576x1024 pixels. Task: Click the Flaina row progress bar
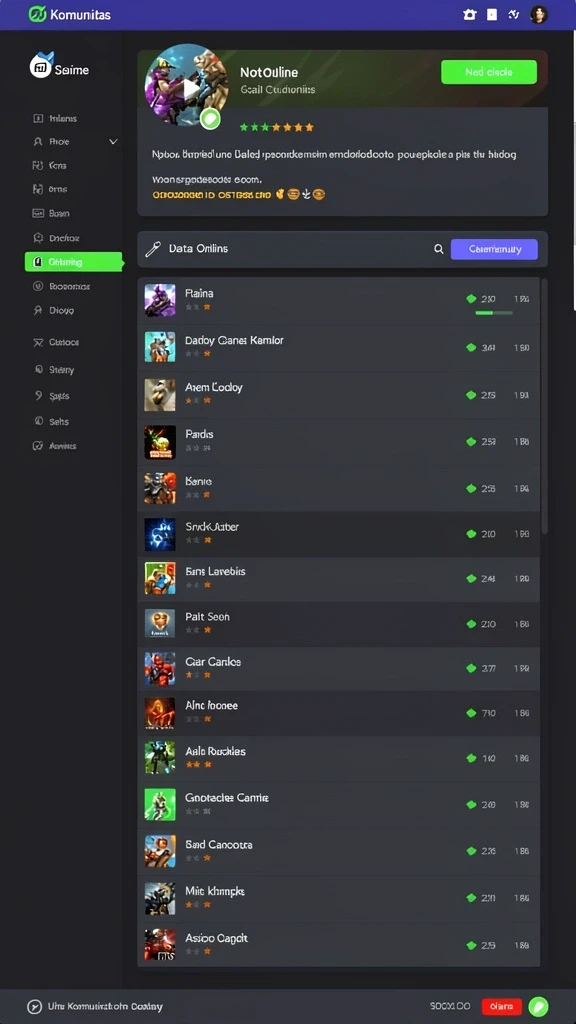point(494,313)
